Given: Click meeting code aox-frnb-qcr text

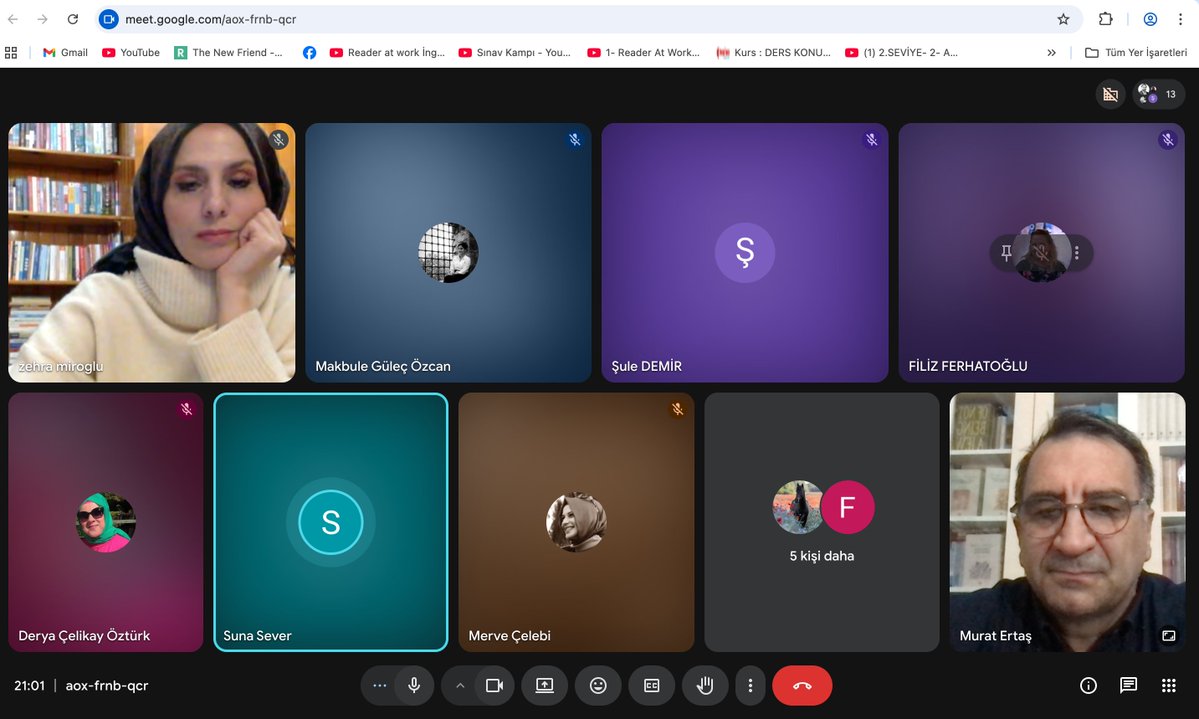Looking at the screenshot, I should pyautogui.click(x=107, y=685).
